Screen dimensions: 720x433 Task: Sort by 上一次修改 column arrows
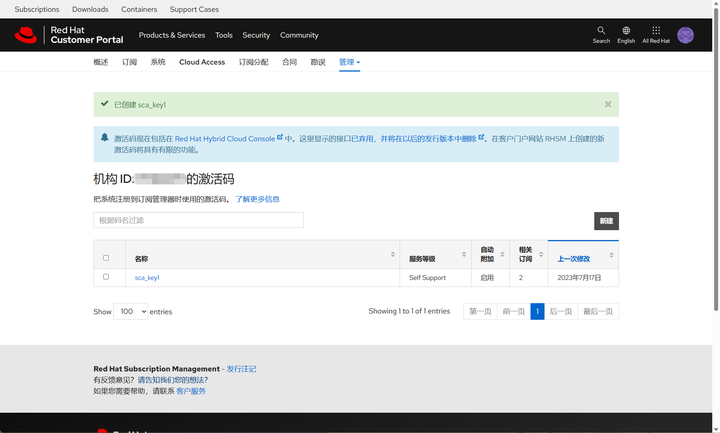pyautogui.click(x=611, y=254)
